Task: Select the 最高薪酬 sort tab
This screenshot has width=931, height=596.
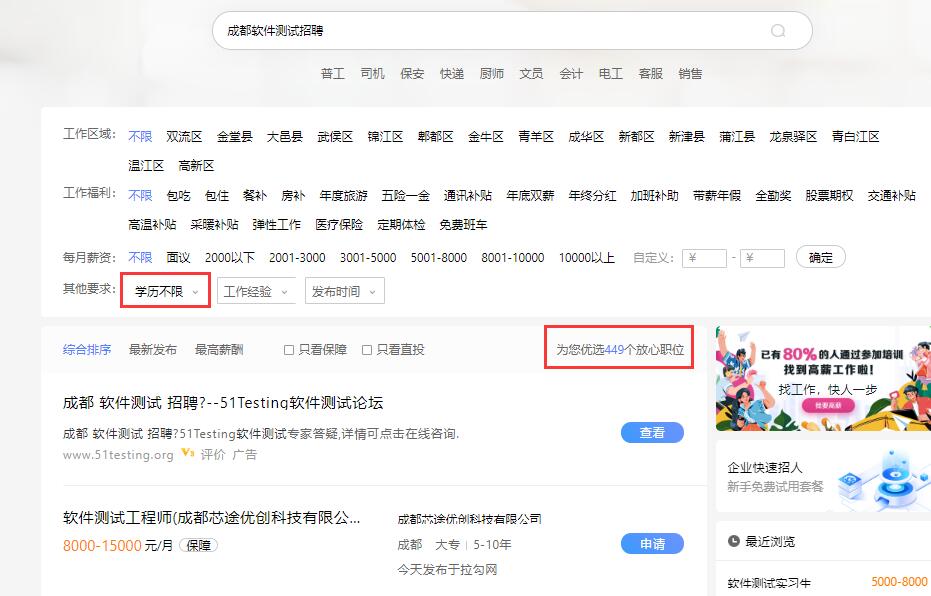Action: pos(218,350)
